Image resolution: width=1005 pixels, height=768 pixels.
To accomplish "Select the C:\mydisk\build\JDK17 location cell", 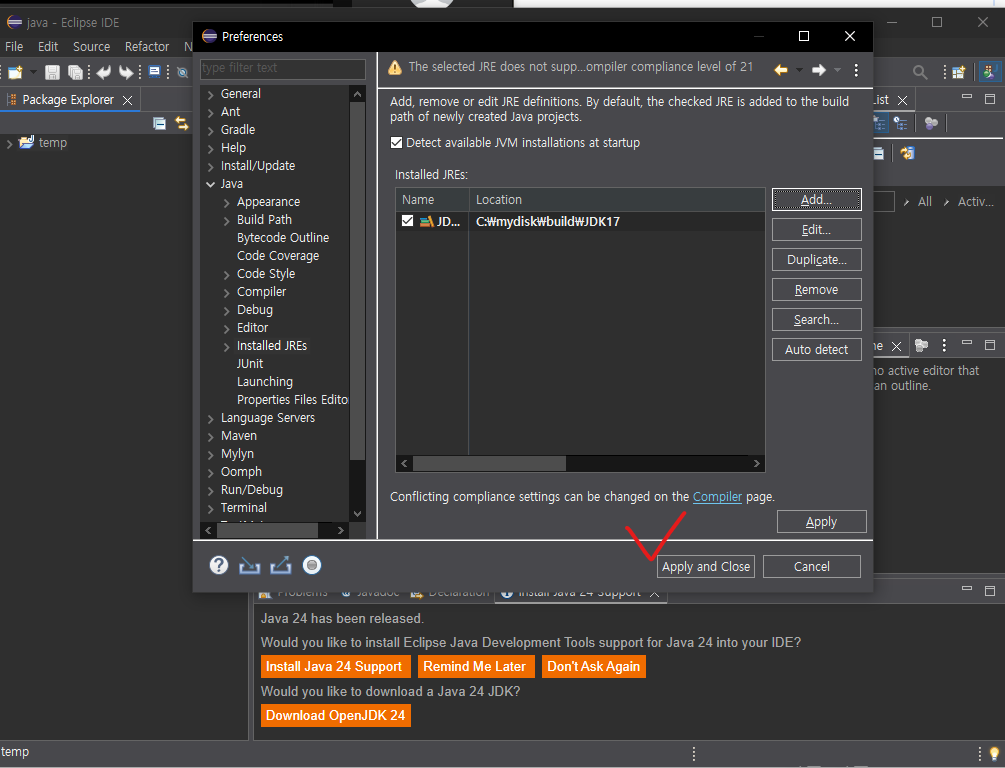I will (548, 222).
